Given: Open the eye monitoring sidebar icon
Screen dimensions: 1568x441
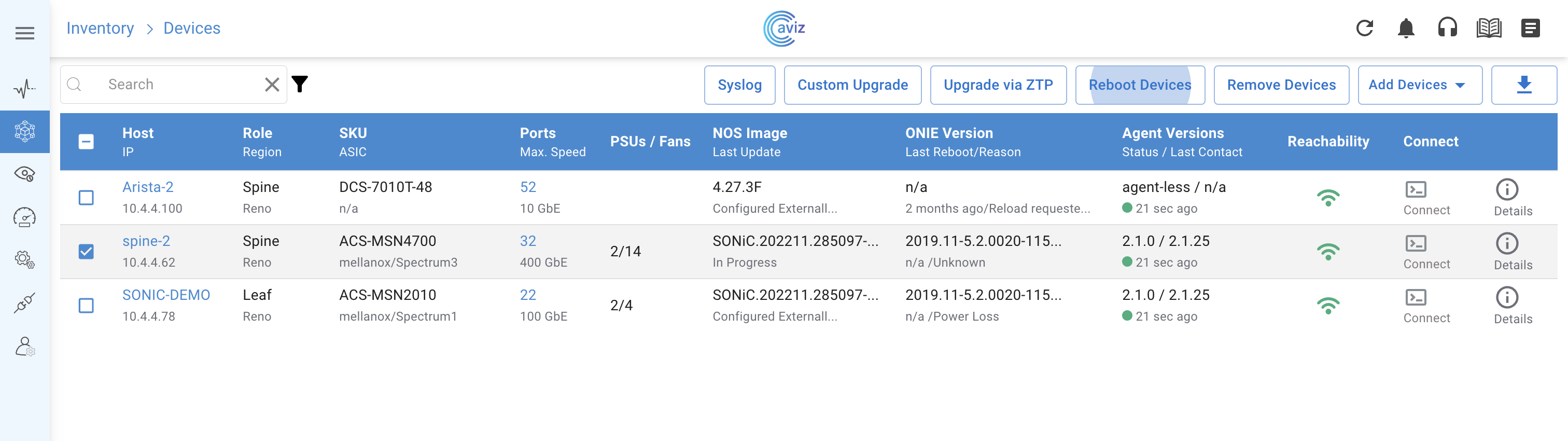Looking at the screenshot, I should click(24, 174).
